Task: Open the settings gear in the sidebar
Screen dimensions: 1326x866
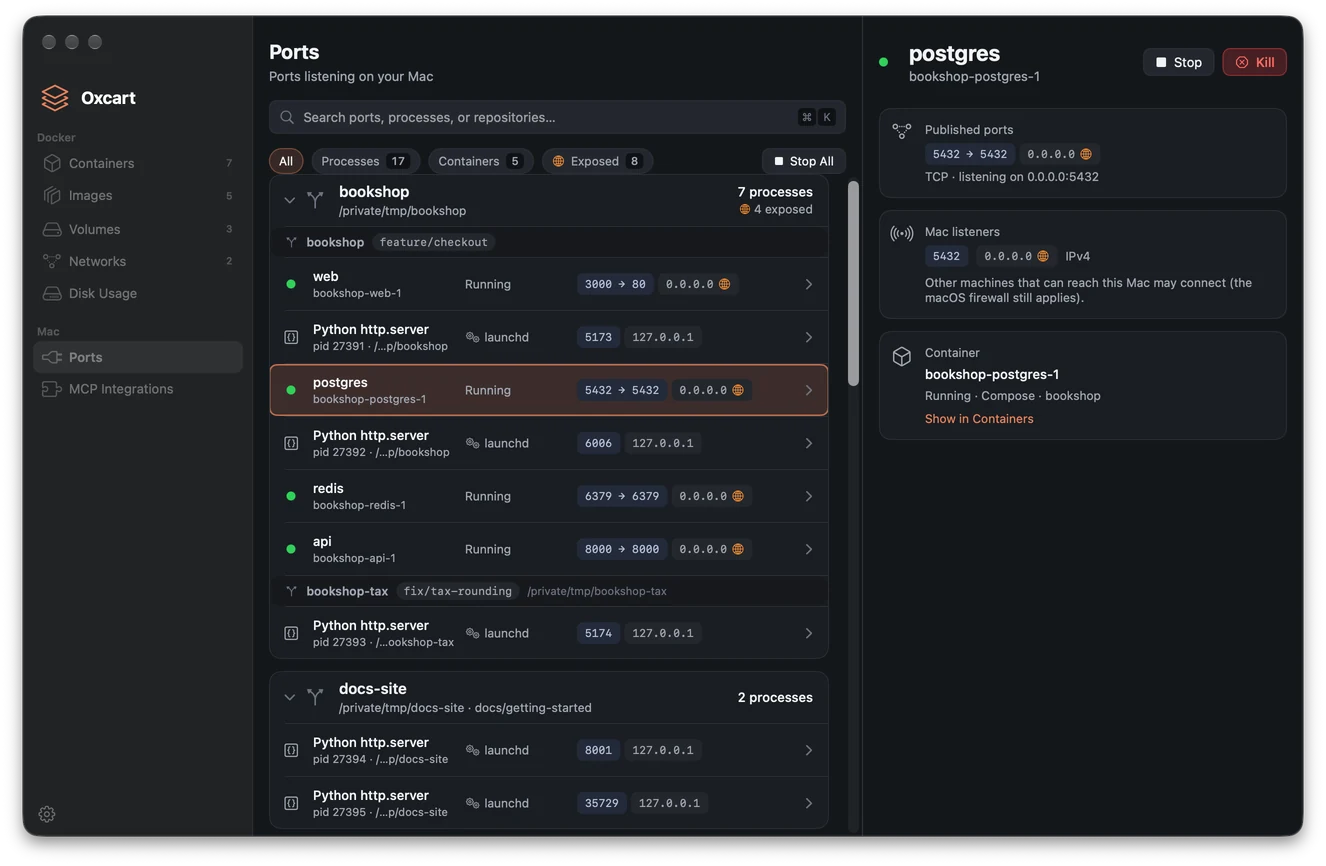Action: (47, 814)
